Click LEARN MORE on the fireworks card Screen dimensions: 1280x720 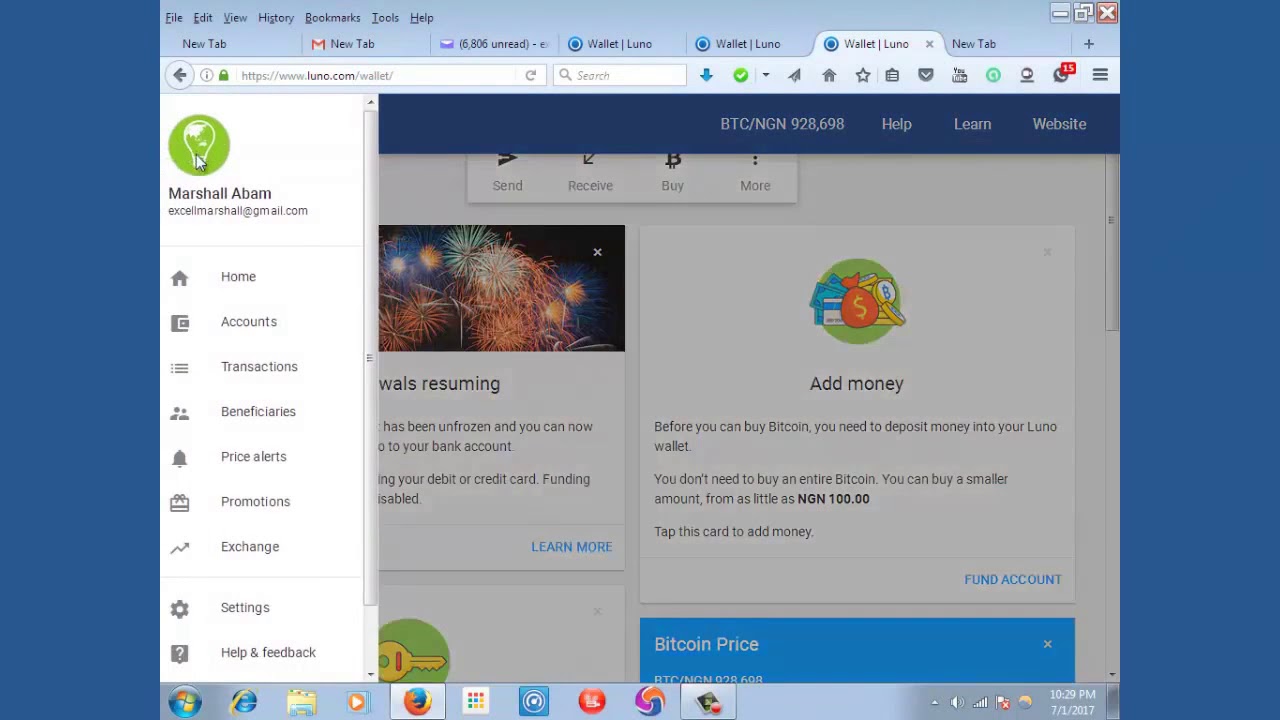click(x=571, y=547)
